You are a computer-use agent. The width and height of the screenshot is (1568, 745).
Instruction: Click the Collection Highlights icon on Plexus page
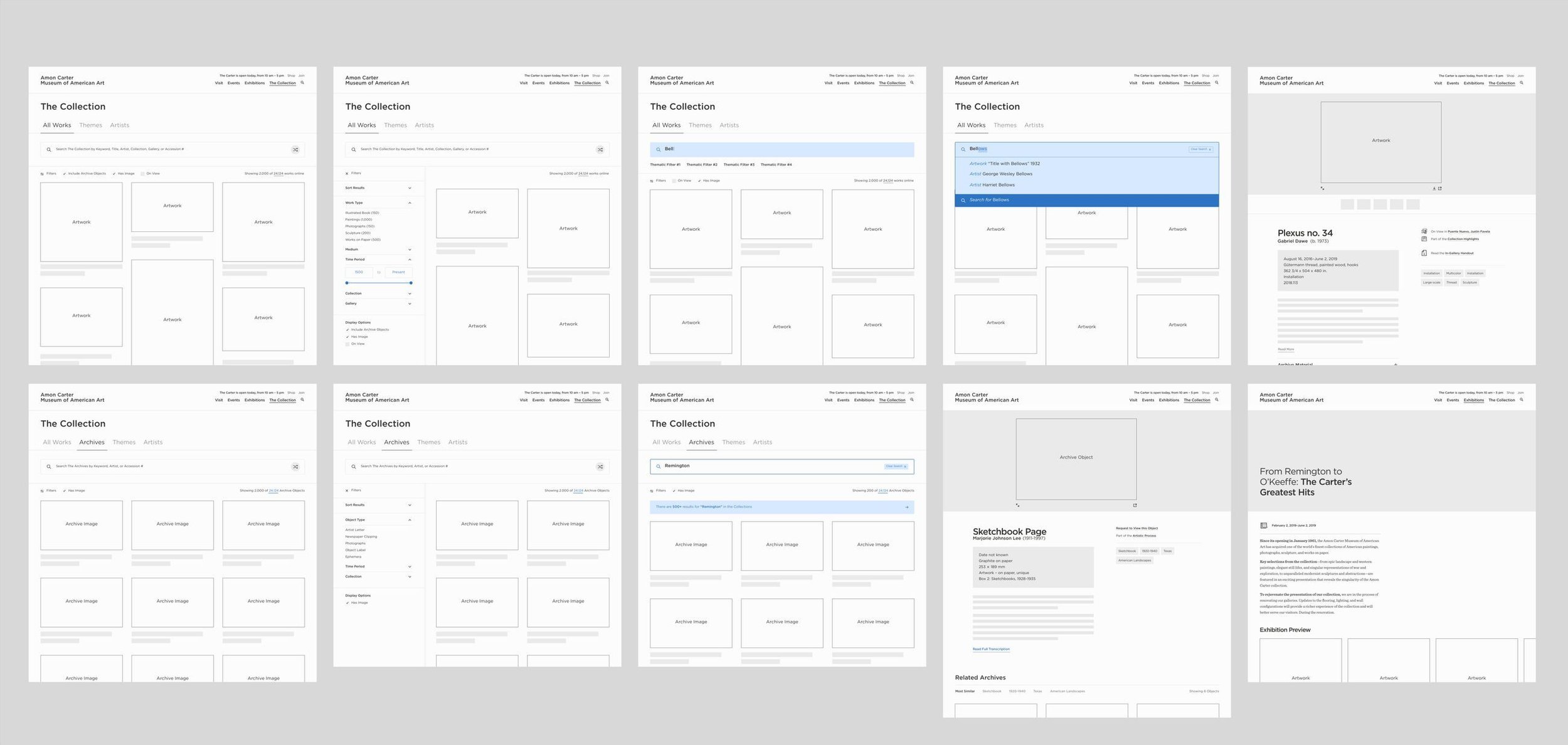(x=1424, y=239)
